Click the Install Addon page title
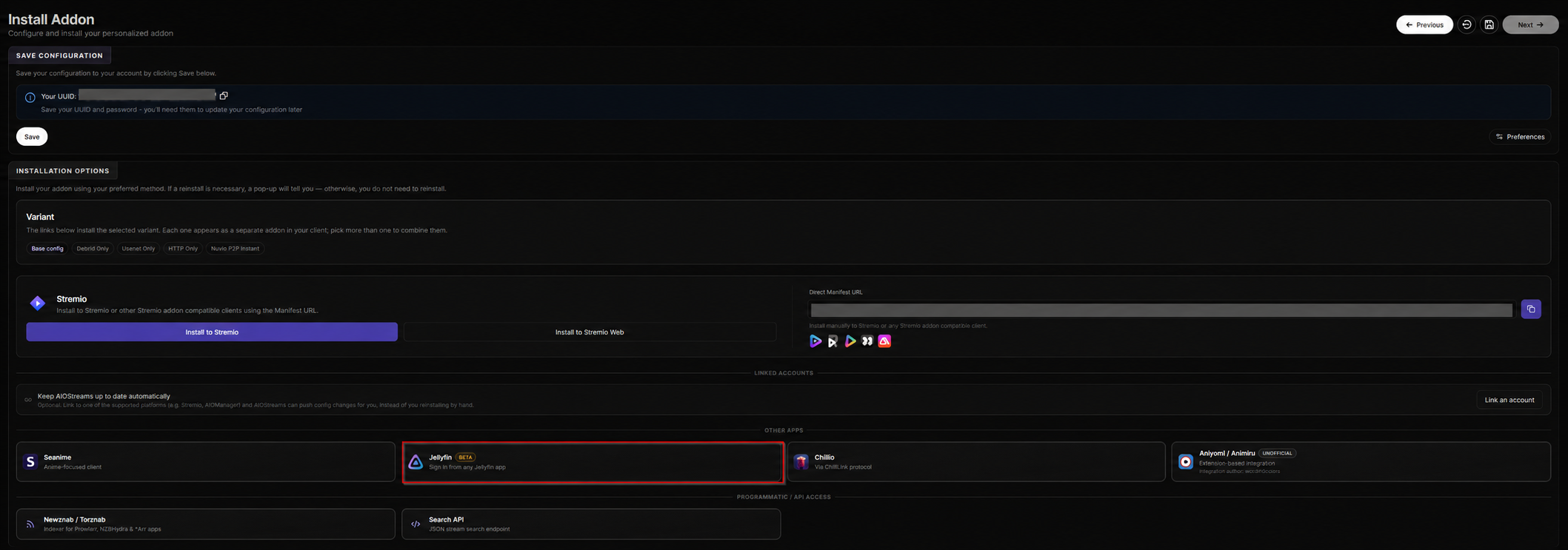The height and width of the screenshot is (550, 1568). point(51,19)
